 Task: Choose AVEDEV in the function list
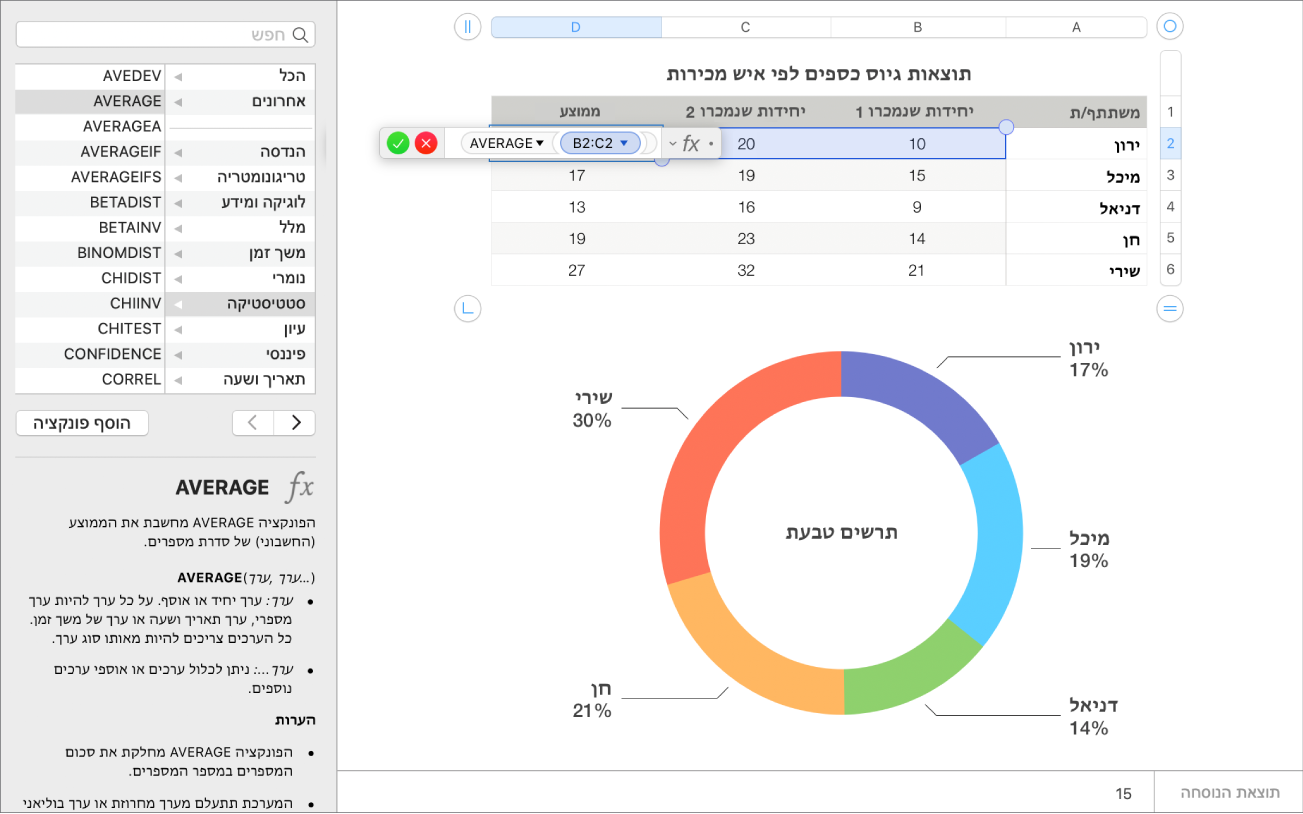click(90, 76)
